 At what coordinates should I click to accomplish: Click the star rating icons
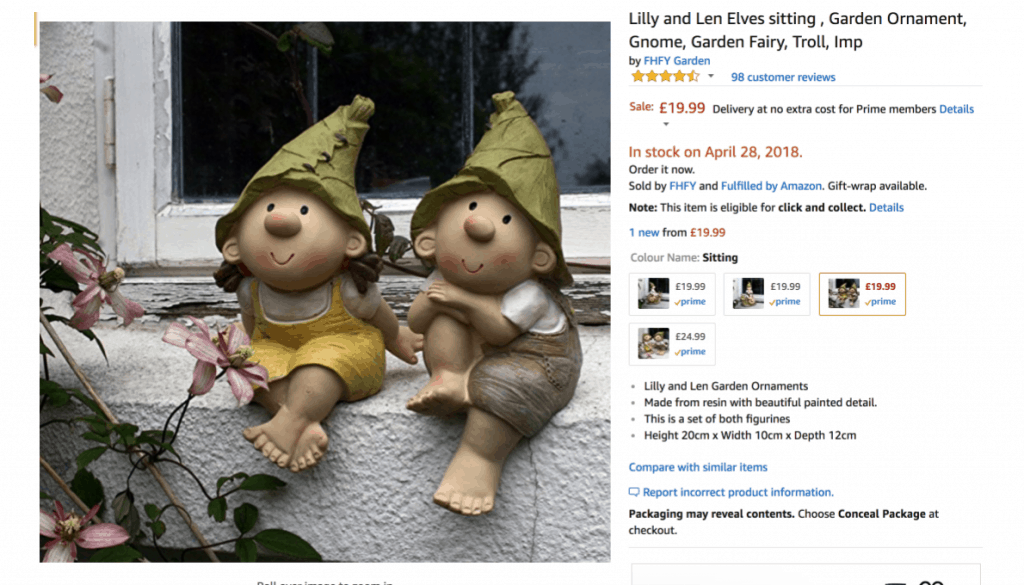665,76
